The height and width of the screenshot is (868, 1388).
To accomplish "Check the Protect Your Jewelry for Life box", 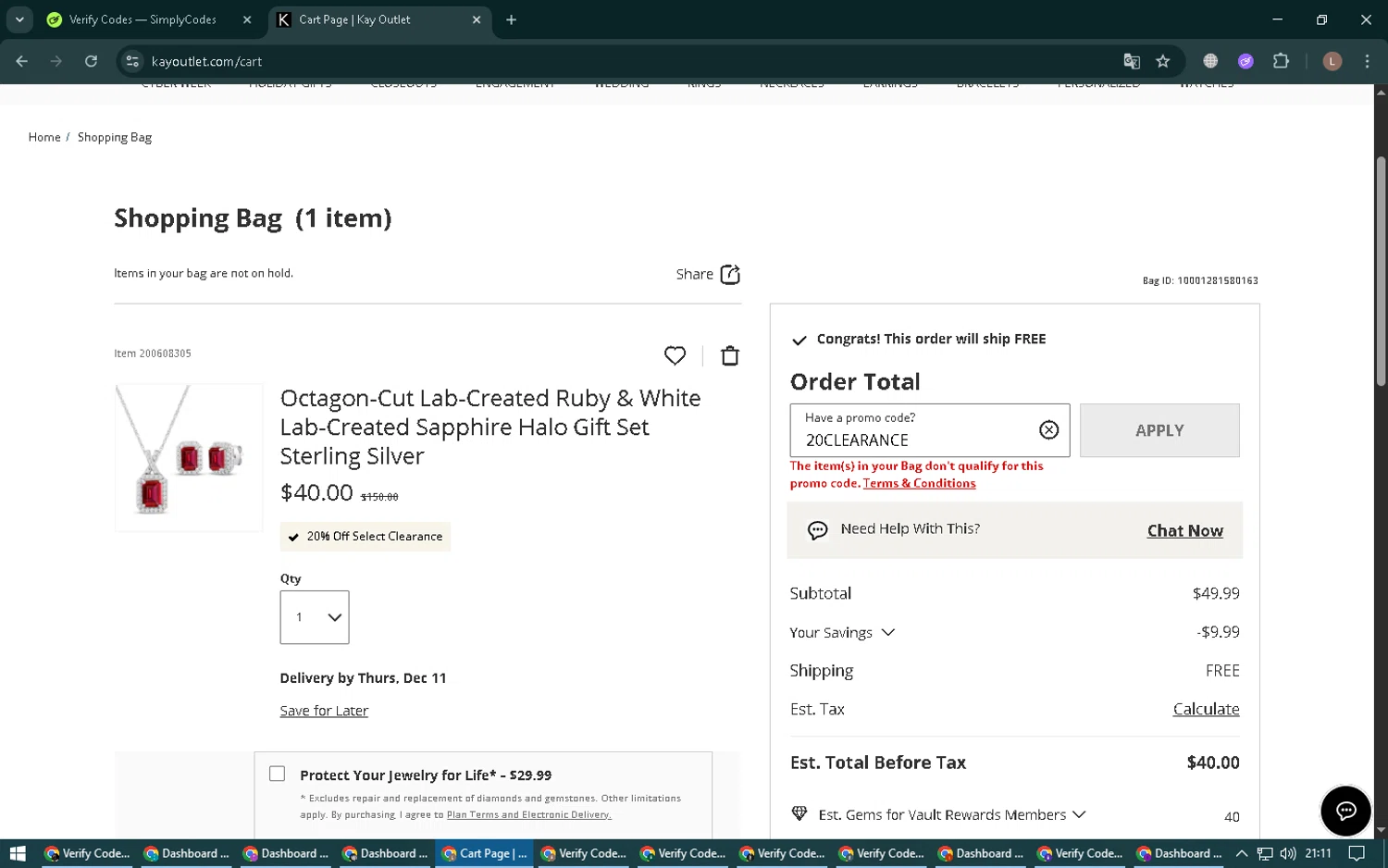I will tap(277, 774).
